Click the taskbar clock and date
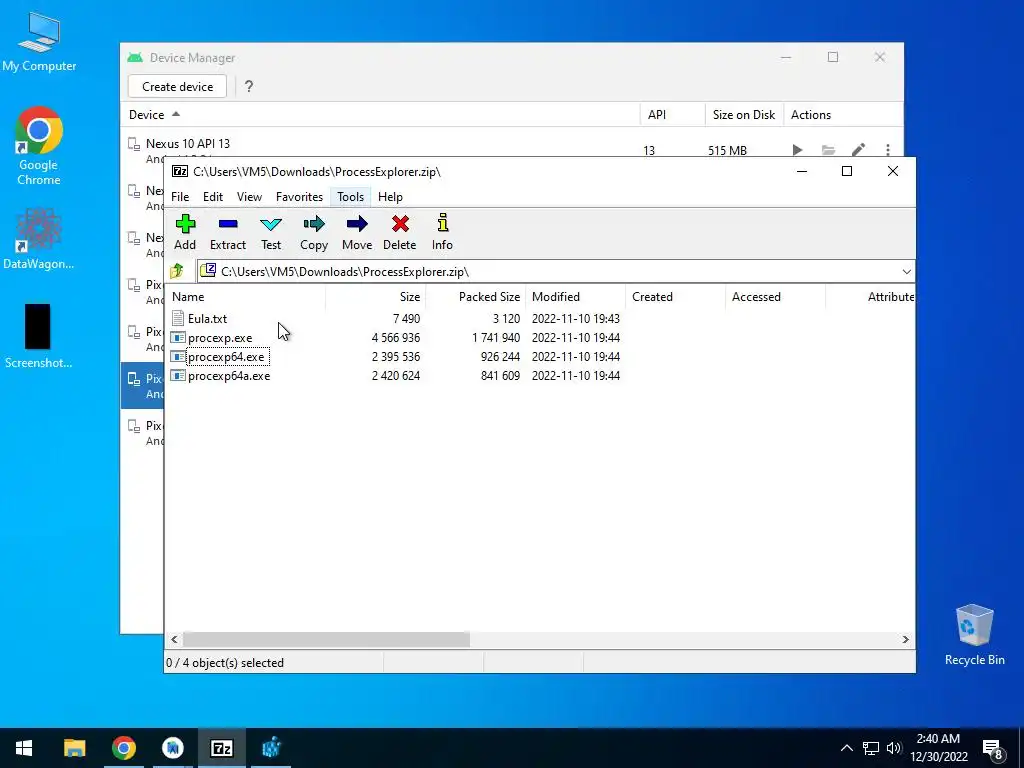This screenshot has width=1024, height=768. (938, 748)
